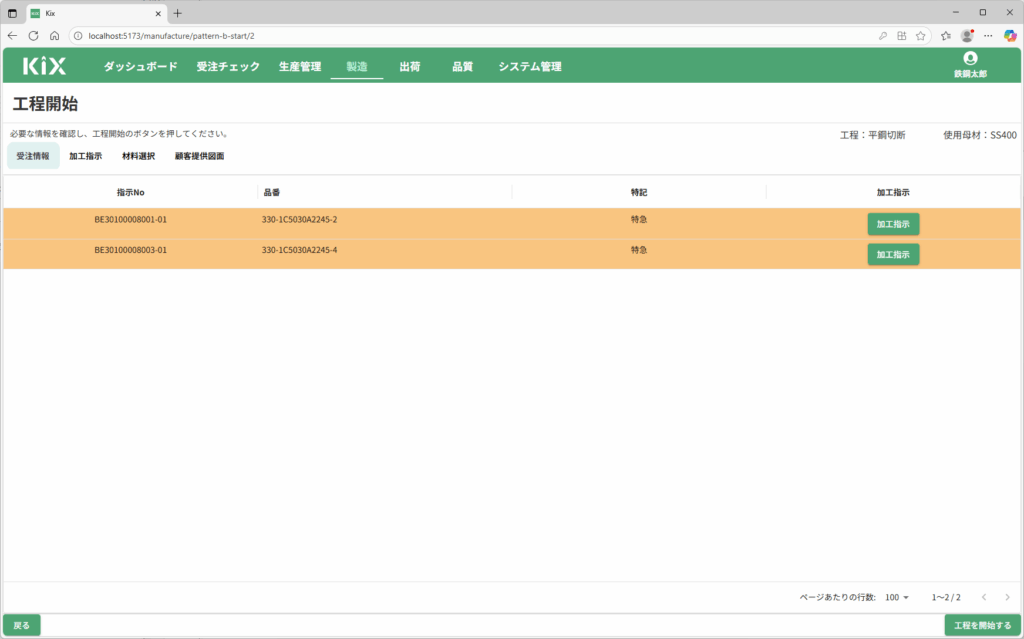
Task: Open a new browser tab
Action: [x=178, y=13]
